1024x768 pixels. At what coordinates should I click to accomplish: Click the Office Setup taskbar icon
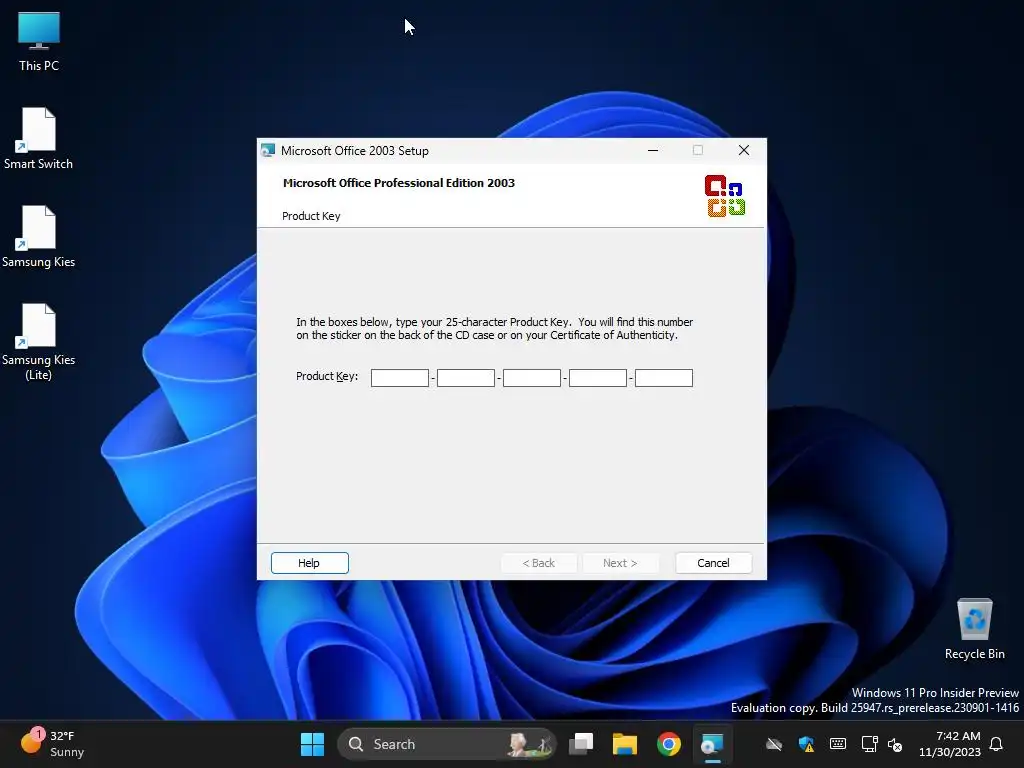coord(712,744)
